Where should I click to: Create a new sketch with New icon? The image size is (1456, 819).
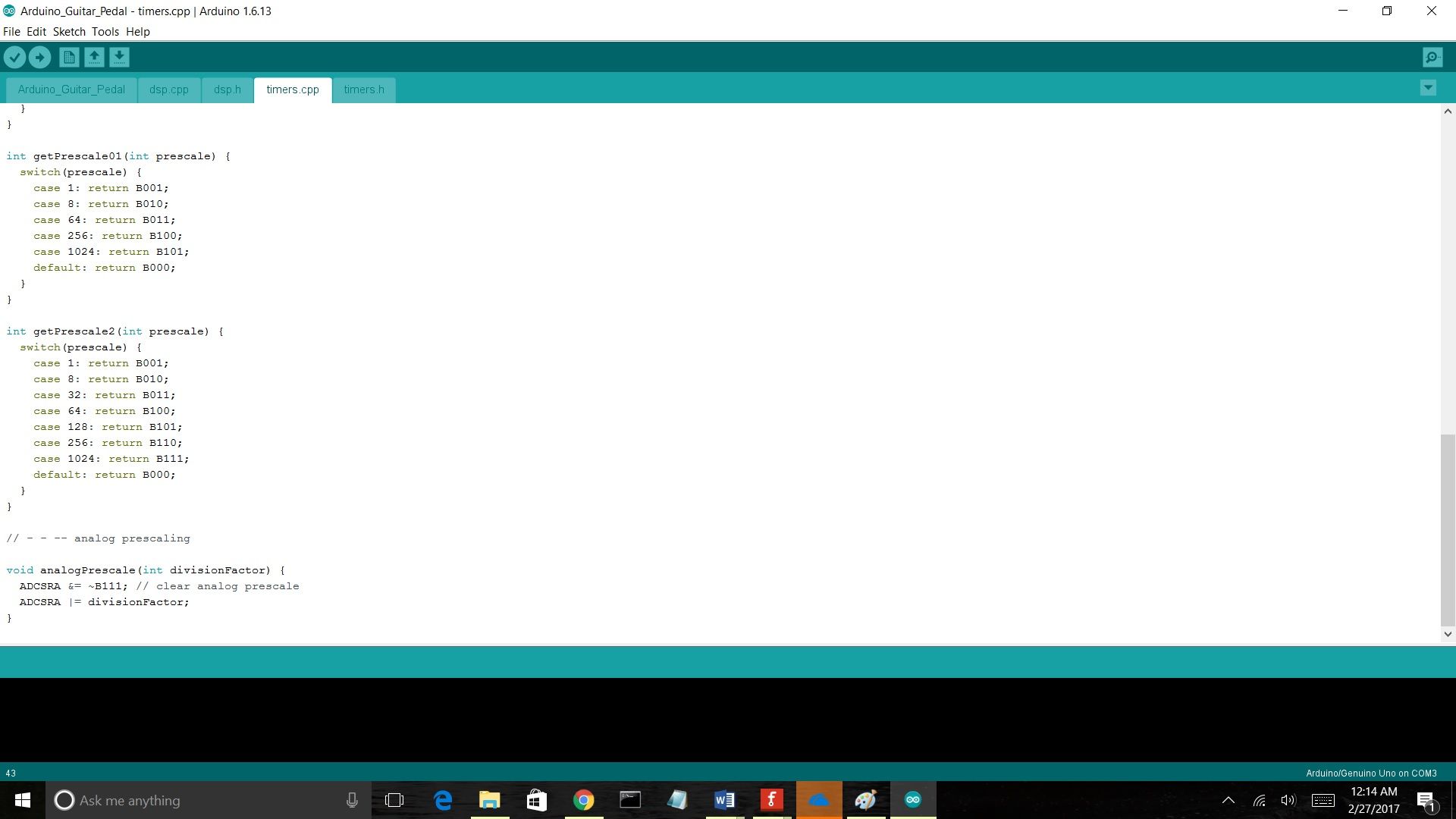(69, 57)
